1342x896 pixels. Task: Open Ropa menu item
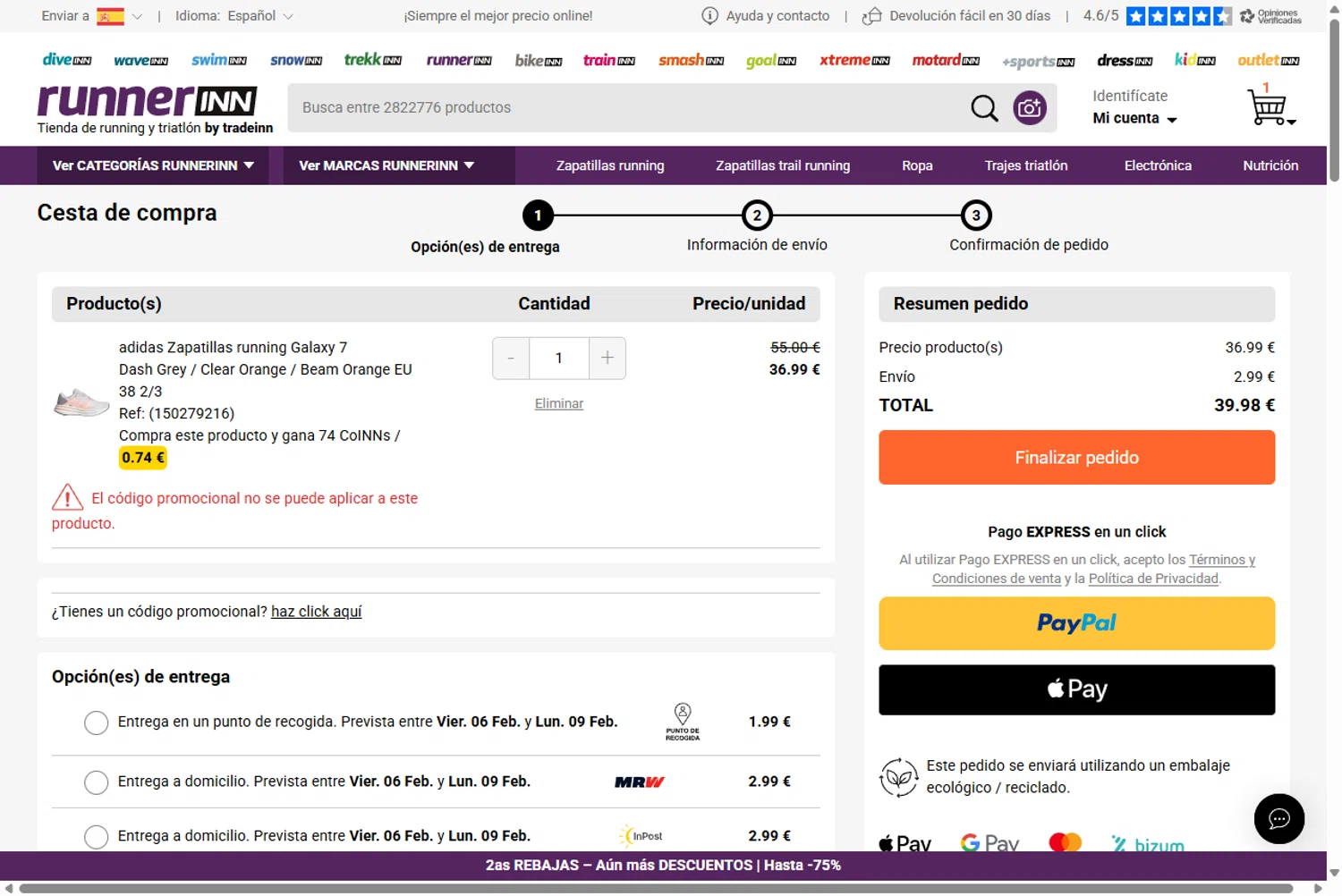pyautogui.click(x=917, y=165)
